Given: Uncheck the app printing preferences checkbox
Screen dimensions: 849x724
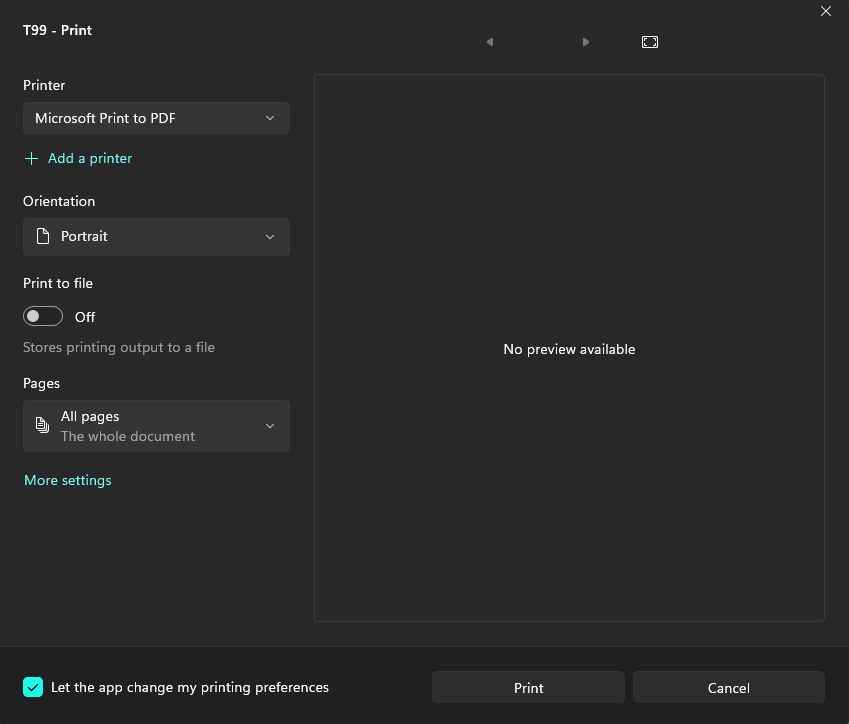Looking at the screenshot, I should (33, 687).
